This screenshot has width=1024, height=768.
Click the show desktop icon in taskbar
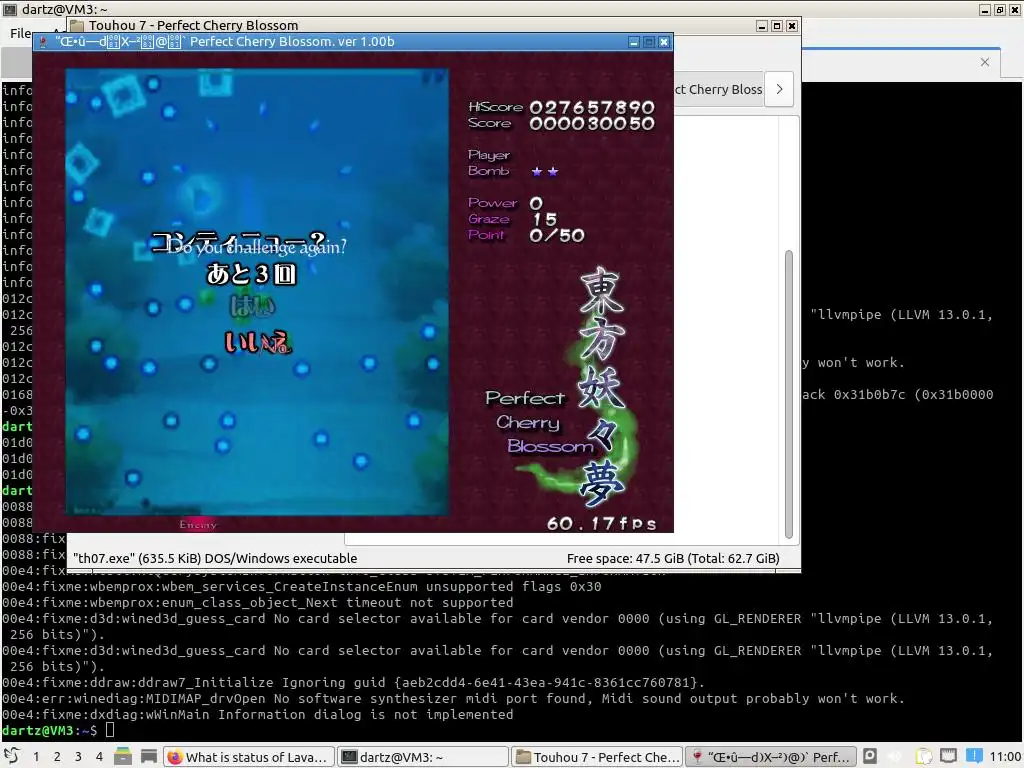[149, 756]
